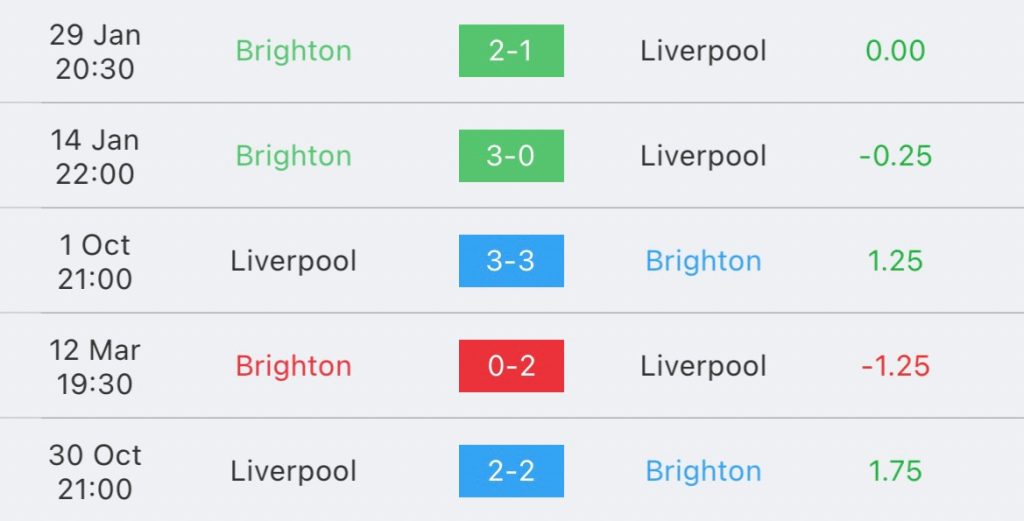The width and height of the screenshot is (1024, 521).
Task: Open Brighton in the 29 Jan match
Action: (x=293, y=52)
